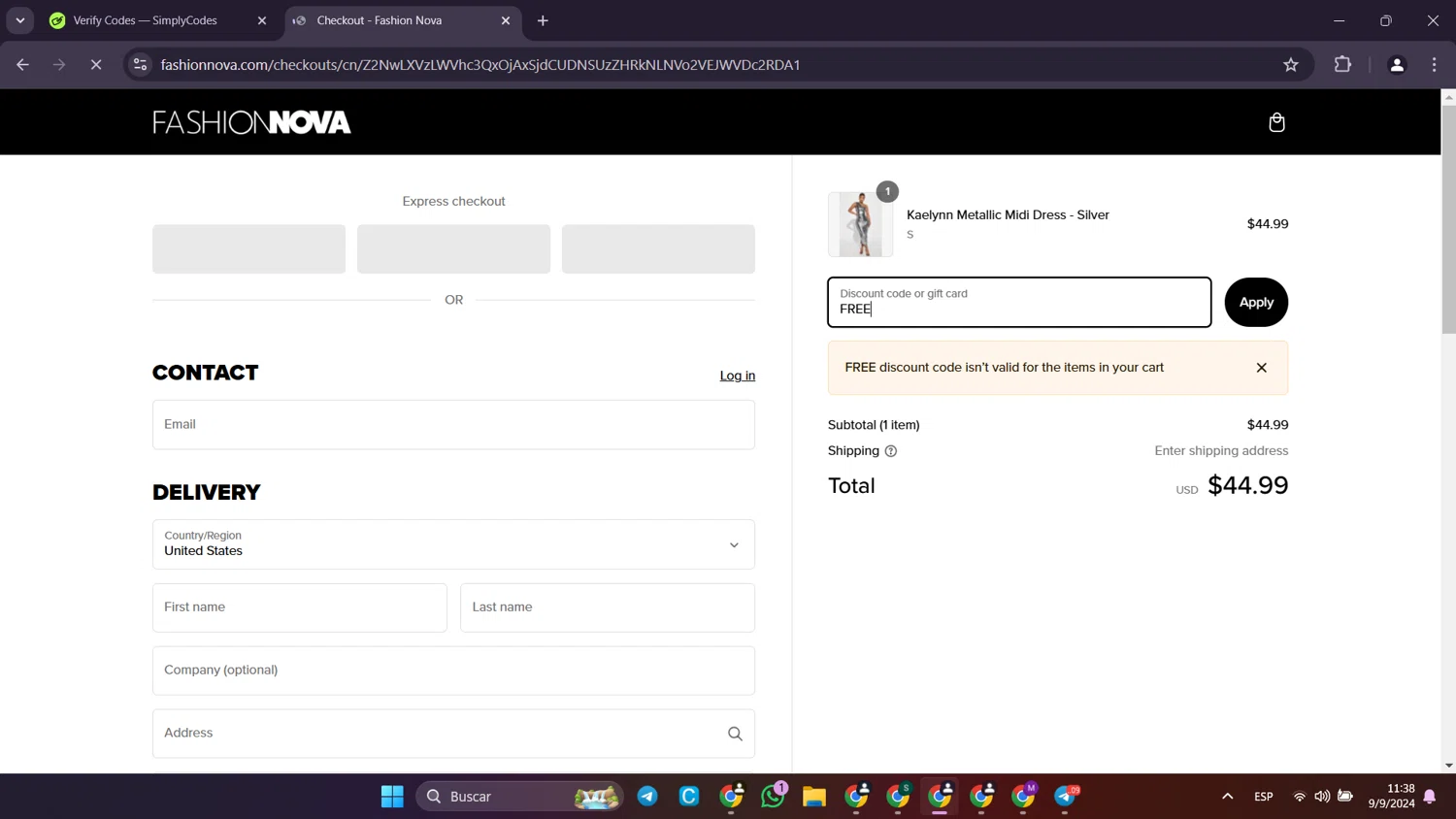Open the Wi-Fi network icon

1299,797
